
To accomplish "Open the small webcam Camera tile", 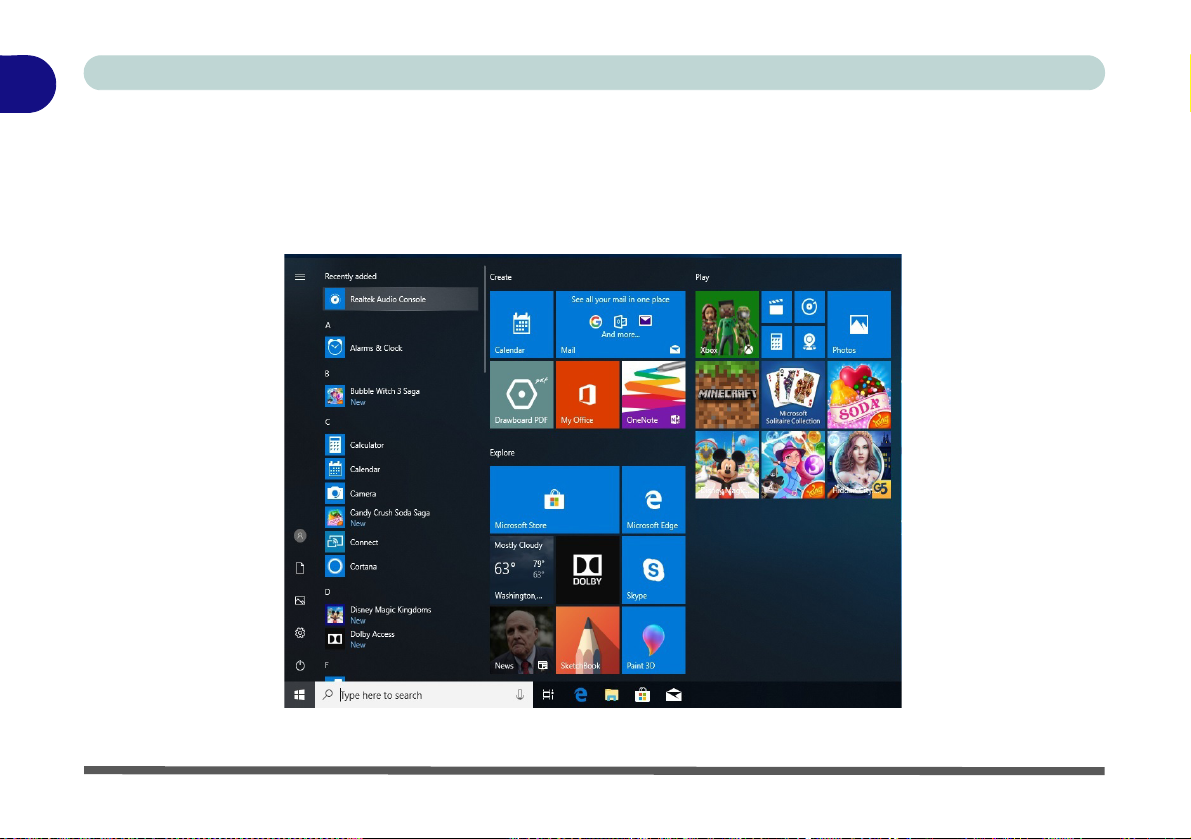I will click(810, 342).
